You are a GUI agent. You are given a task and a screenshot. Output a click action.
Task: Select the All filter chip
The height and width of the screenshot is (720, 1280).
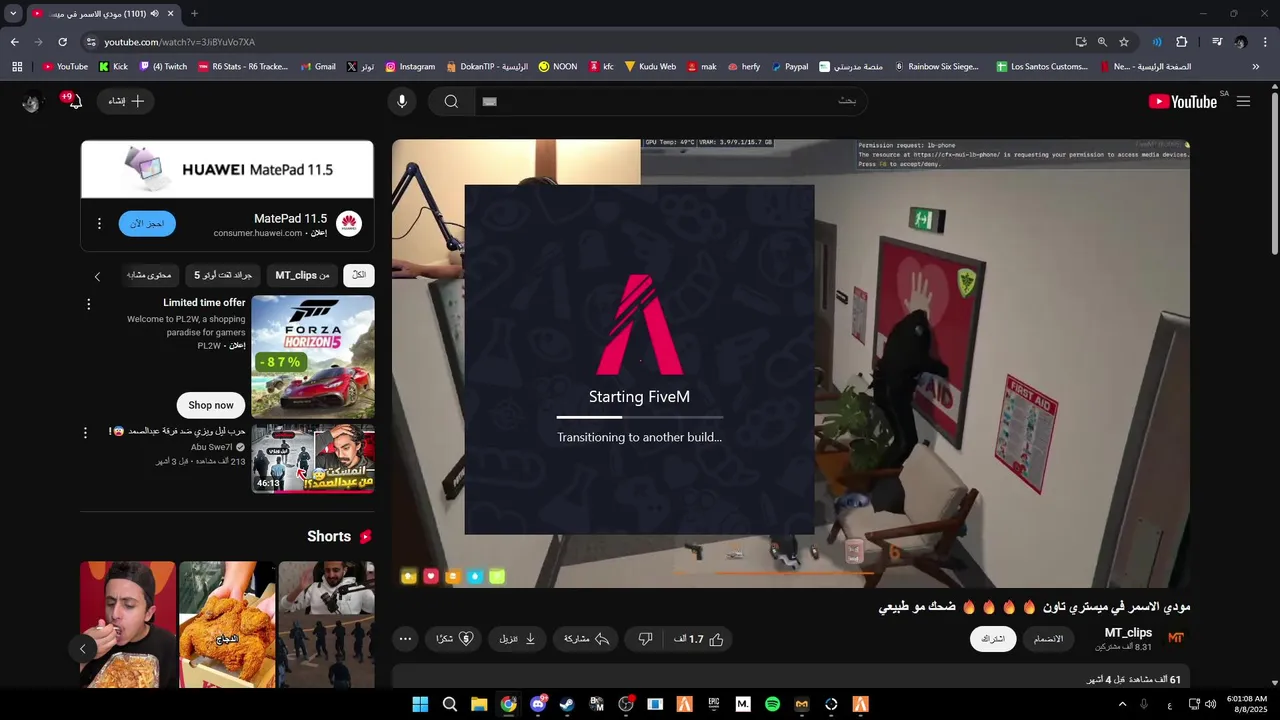359,275
